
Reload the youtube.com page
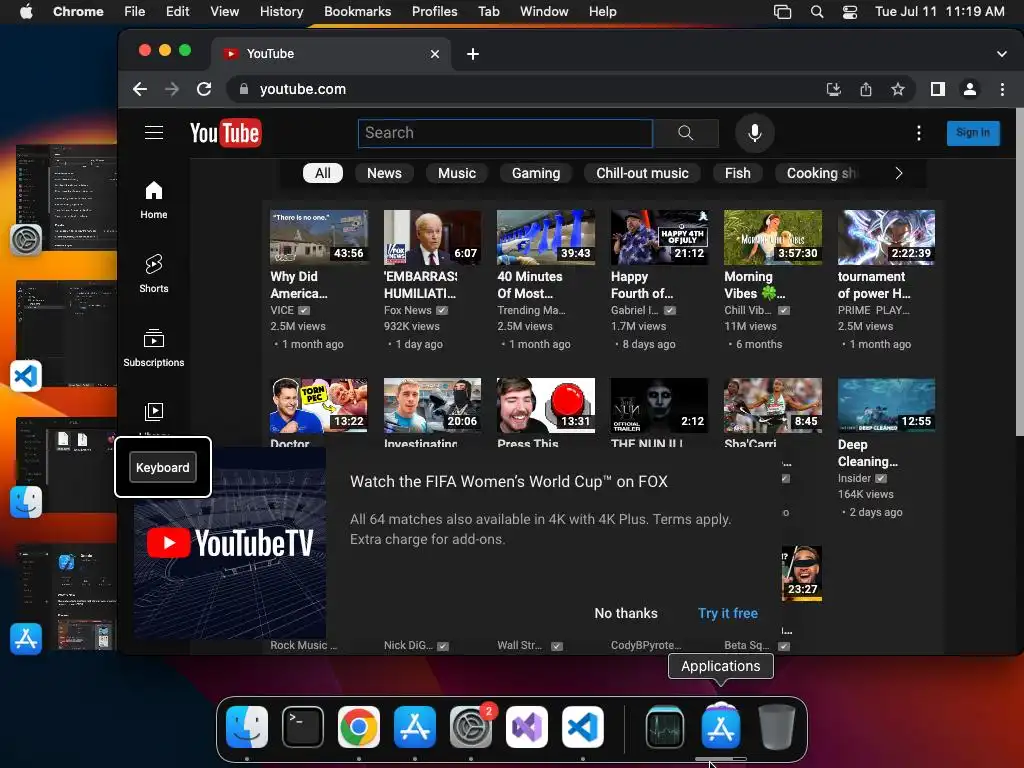click(204, 89)
